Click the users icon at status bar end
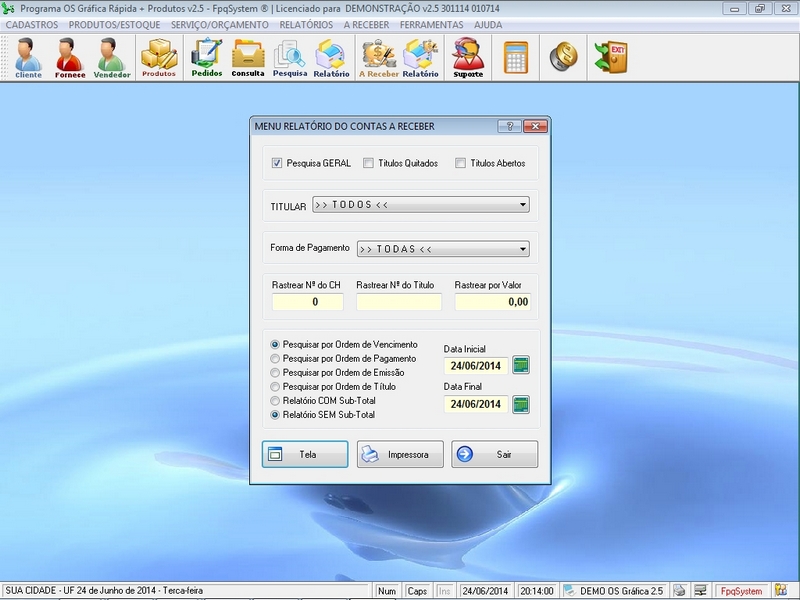The image size is (800, 600). 781,590
